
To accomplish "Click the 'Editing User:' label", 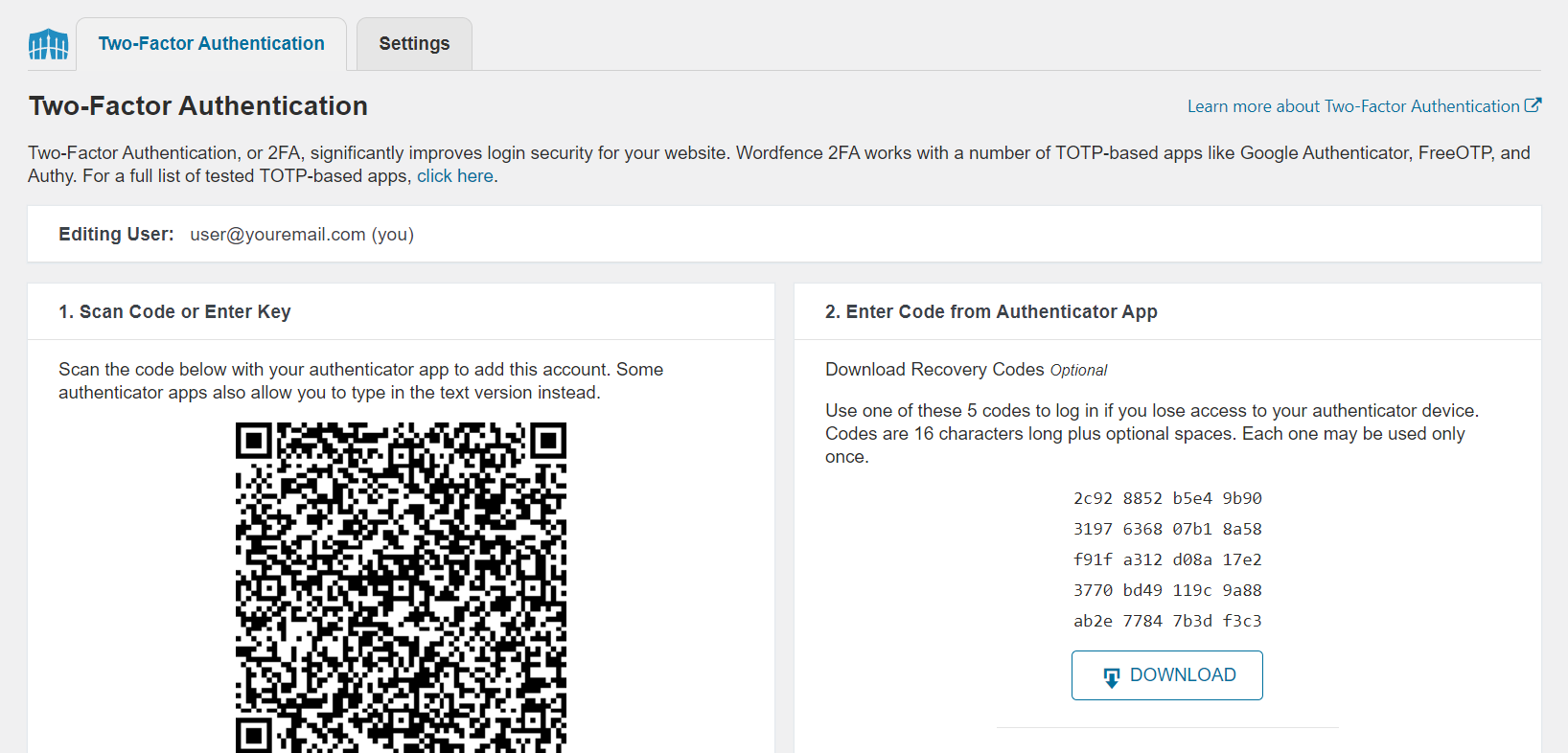I will click(x=116, y=235).
